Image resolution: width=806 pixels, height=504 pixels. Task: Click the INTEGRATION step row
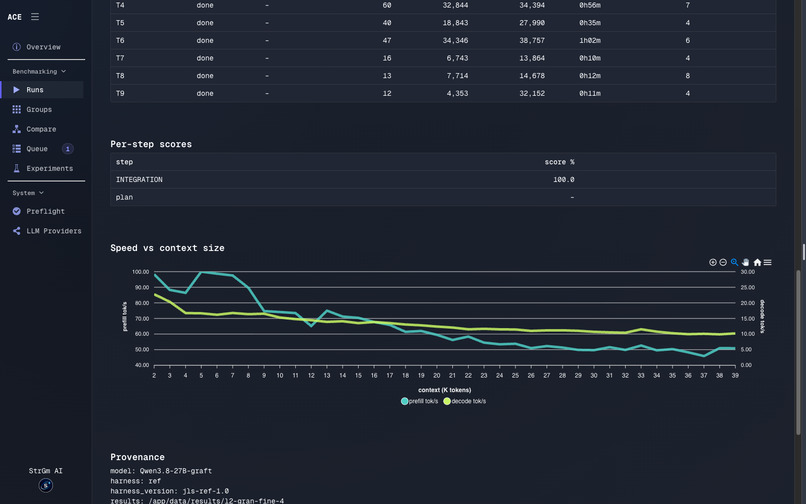(x=443, y=179)
